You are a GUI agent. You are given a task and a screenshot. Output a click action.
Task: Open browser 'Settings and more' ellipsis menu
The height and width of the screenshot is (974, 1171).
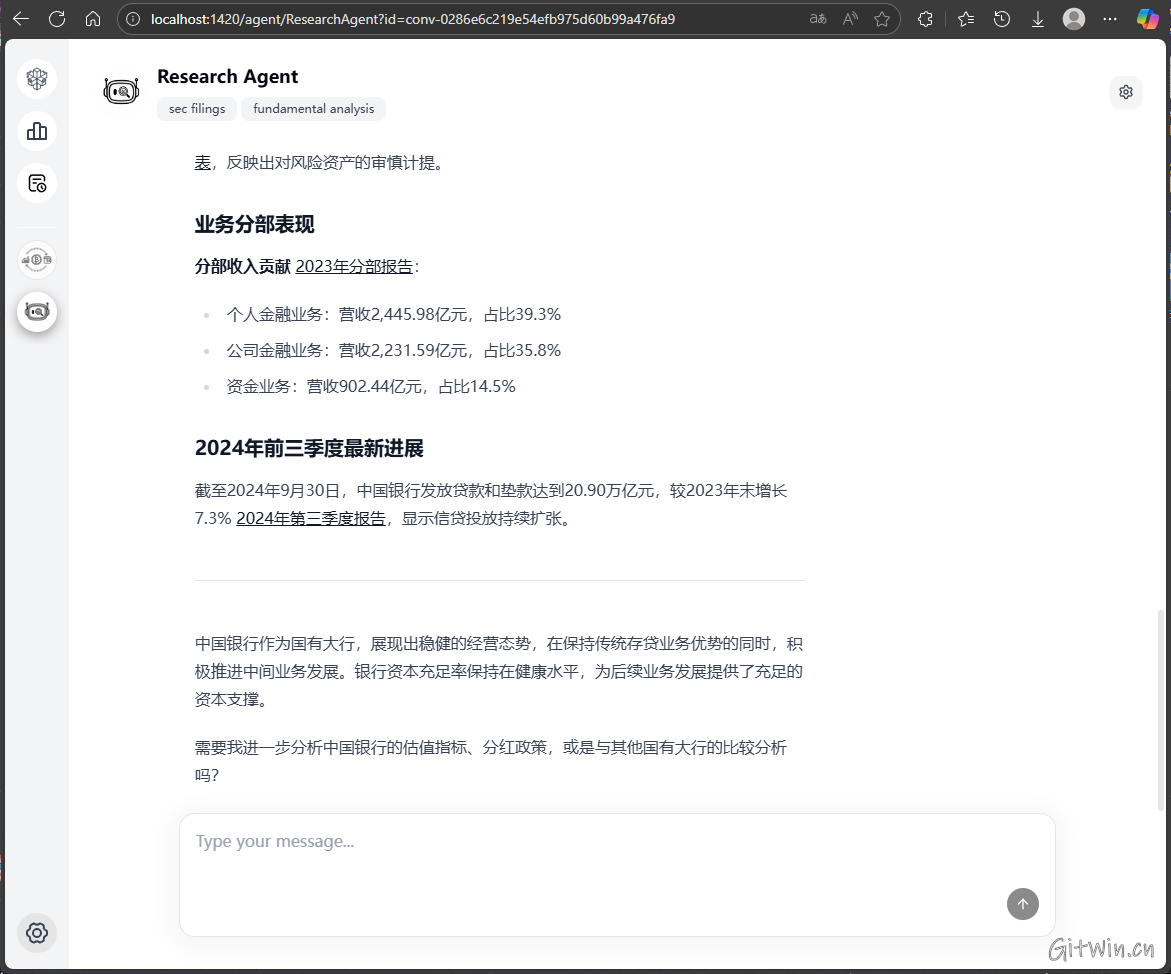point(1110,19)
